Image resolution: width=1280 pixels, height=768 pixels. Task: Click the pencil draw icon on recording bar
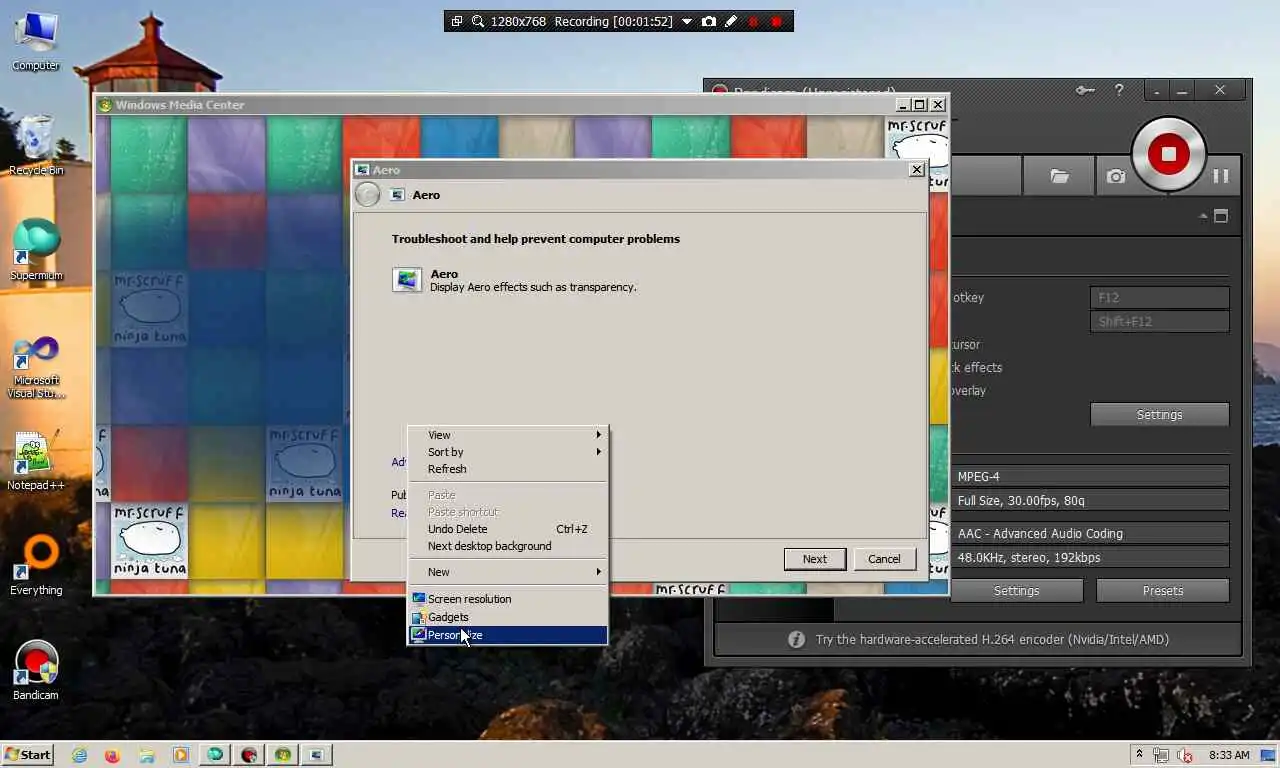point(731,21)
